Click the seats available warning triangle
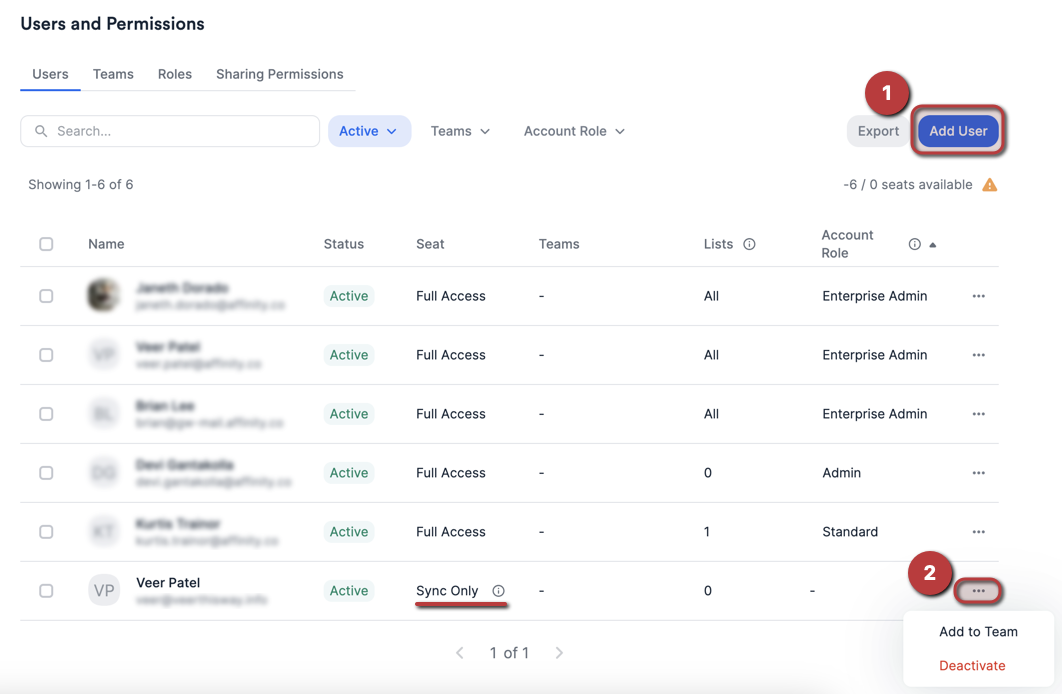 (x=989, y=184)
